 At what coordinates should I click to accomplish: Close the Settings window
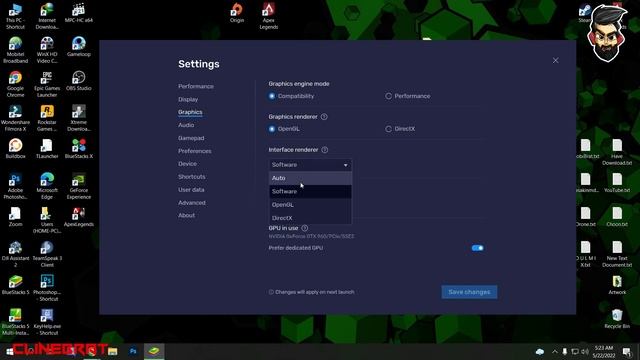click(556, 60)
